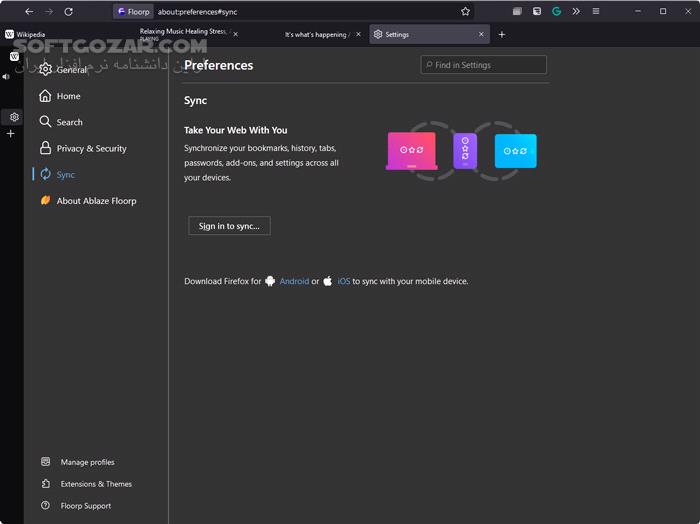Image resolution: width=700 pixels, height=524 pixels.
Task: Open General preferences category
Action: click(x=62, y=70)
